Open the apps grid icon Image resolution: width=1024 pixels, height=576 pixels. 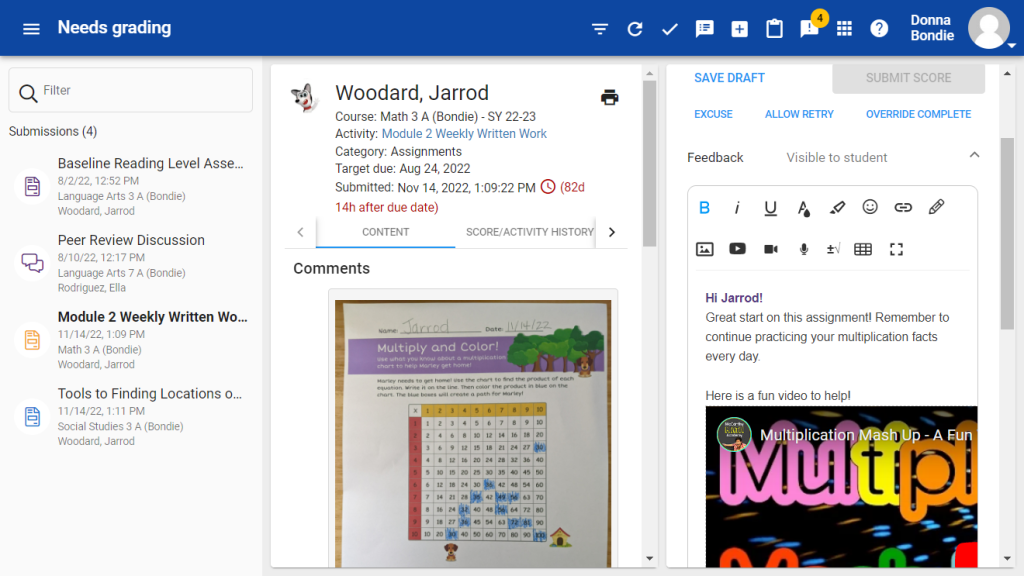844,29
